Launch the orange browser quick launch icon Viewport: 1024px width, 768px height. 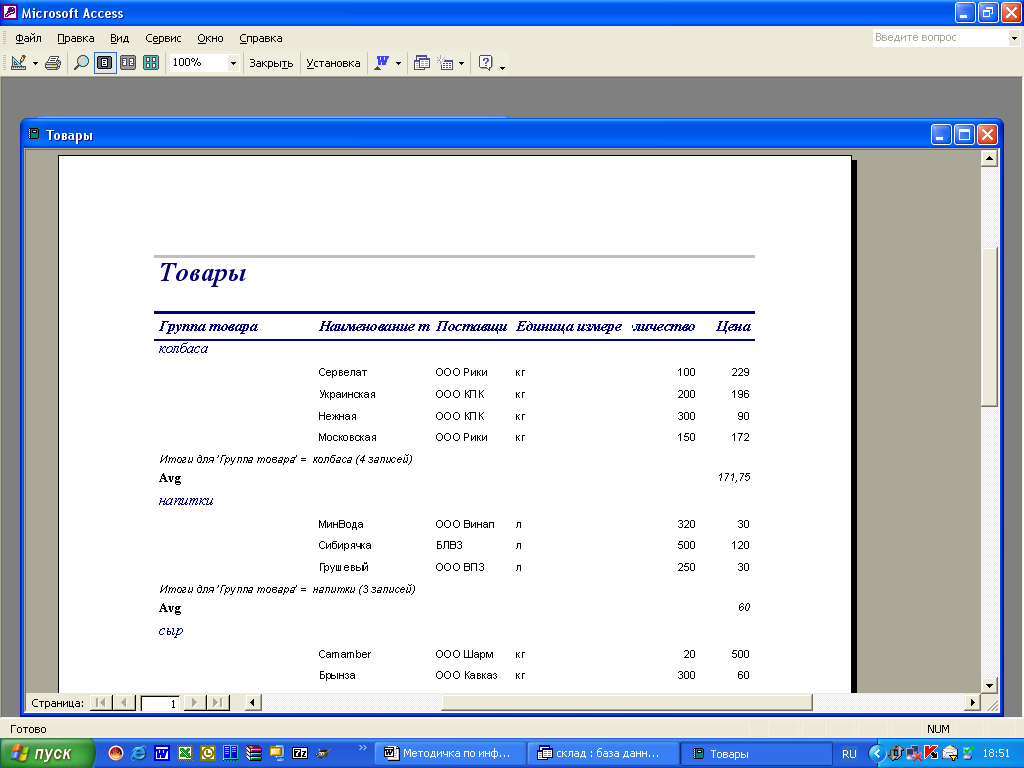[x=116, y=753]
